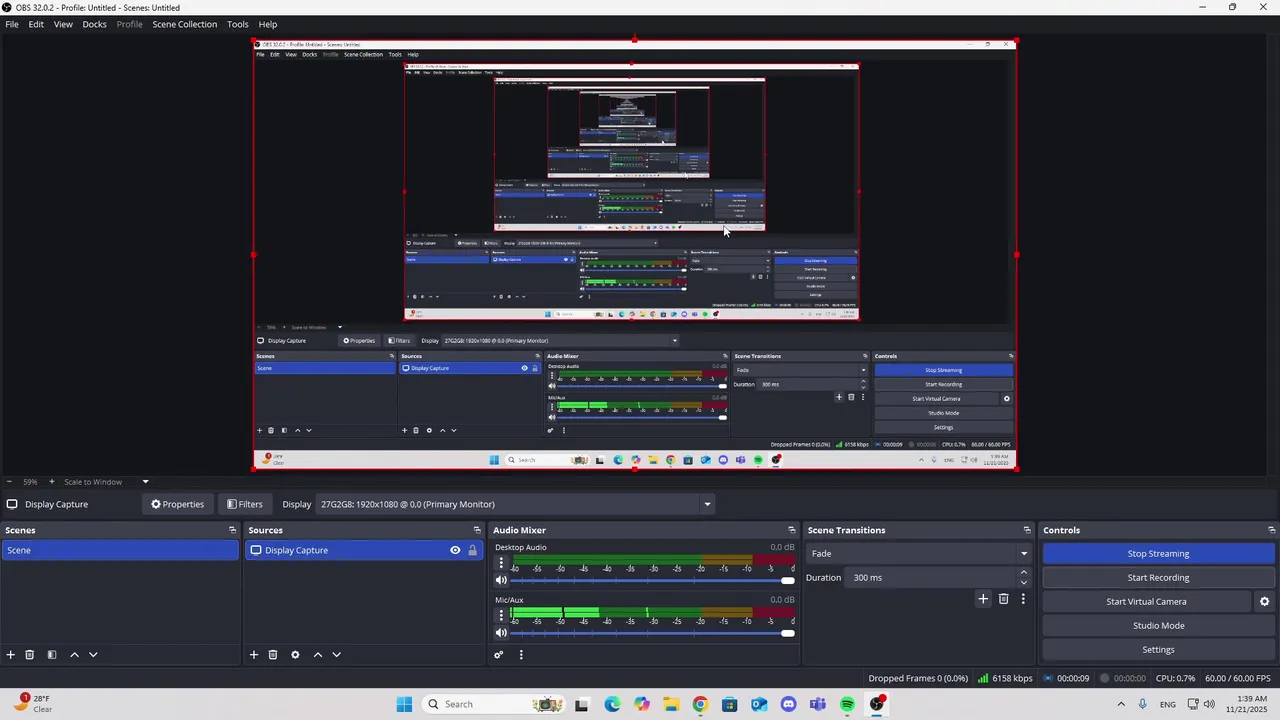1280x720 pixels.
Task: Pop out the Audio Mixer dock
Action: click(791, 530)
